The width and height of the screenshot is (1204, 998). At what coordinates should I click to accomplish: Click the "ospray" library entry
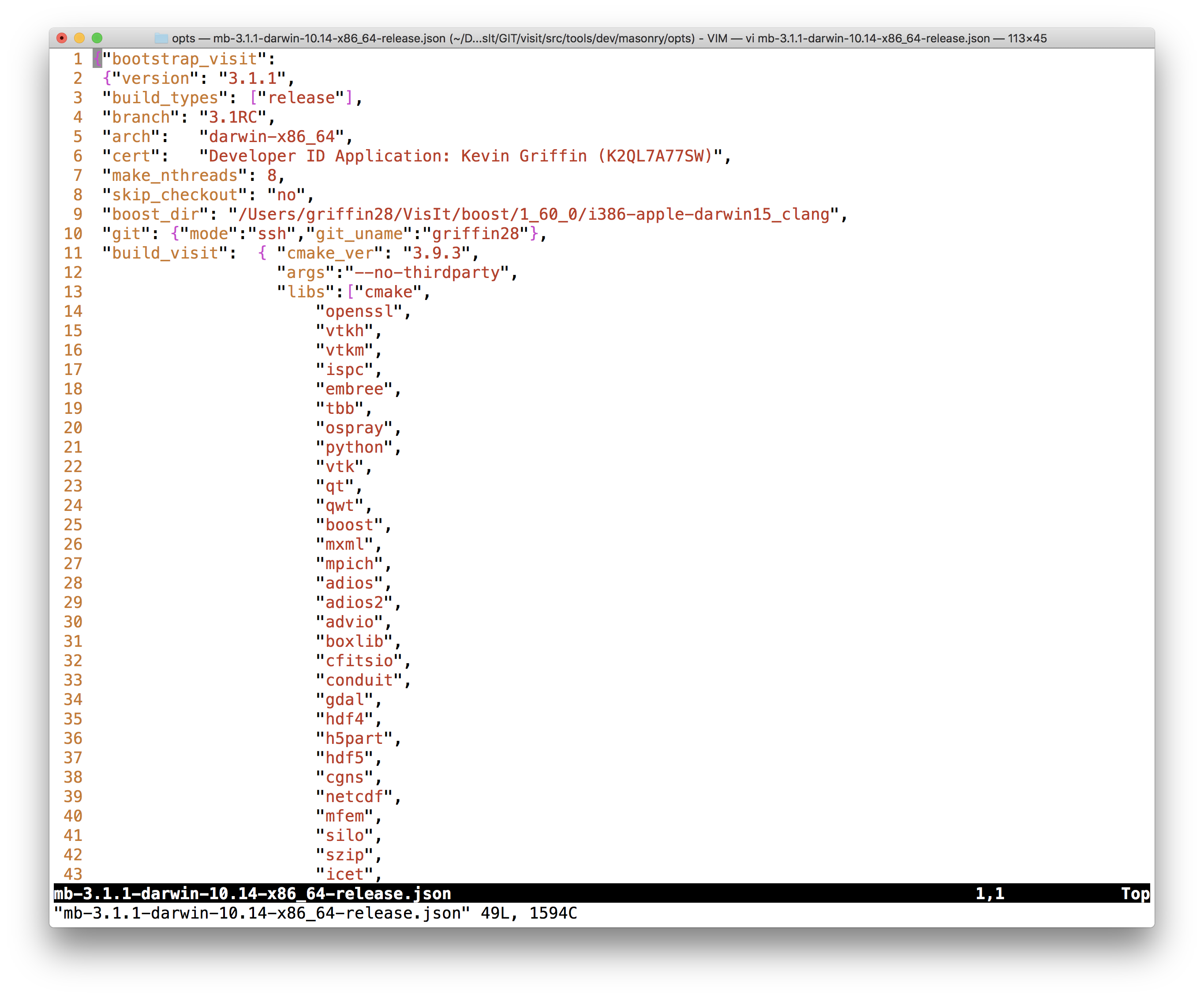point(354,428)
